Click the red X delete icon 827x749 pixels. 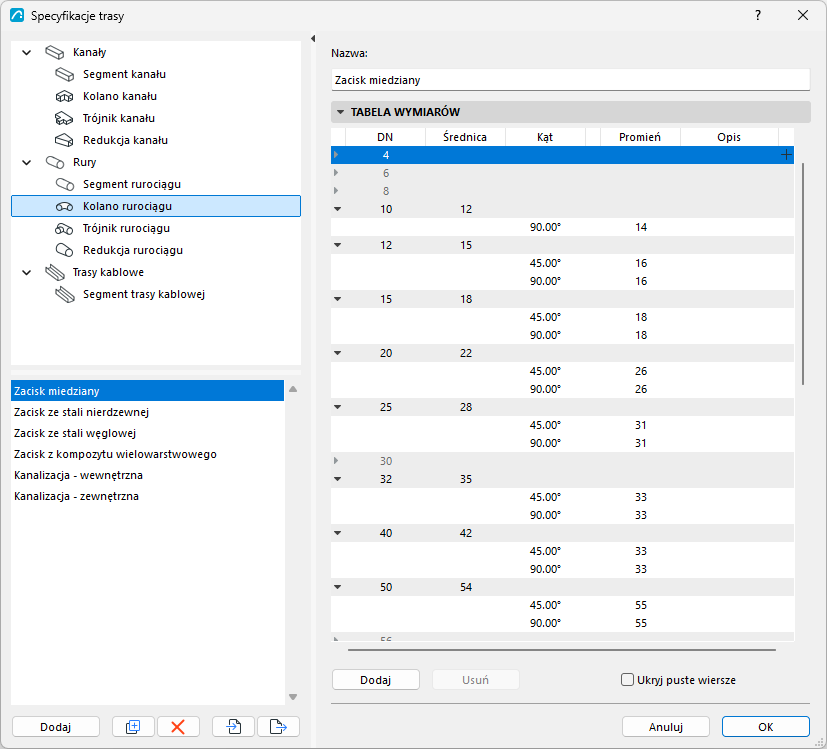(x=178, y=727)
